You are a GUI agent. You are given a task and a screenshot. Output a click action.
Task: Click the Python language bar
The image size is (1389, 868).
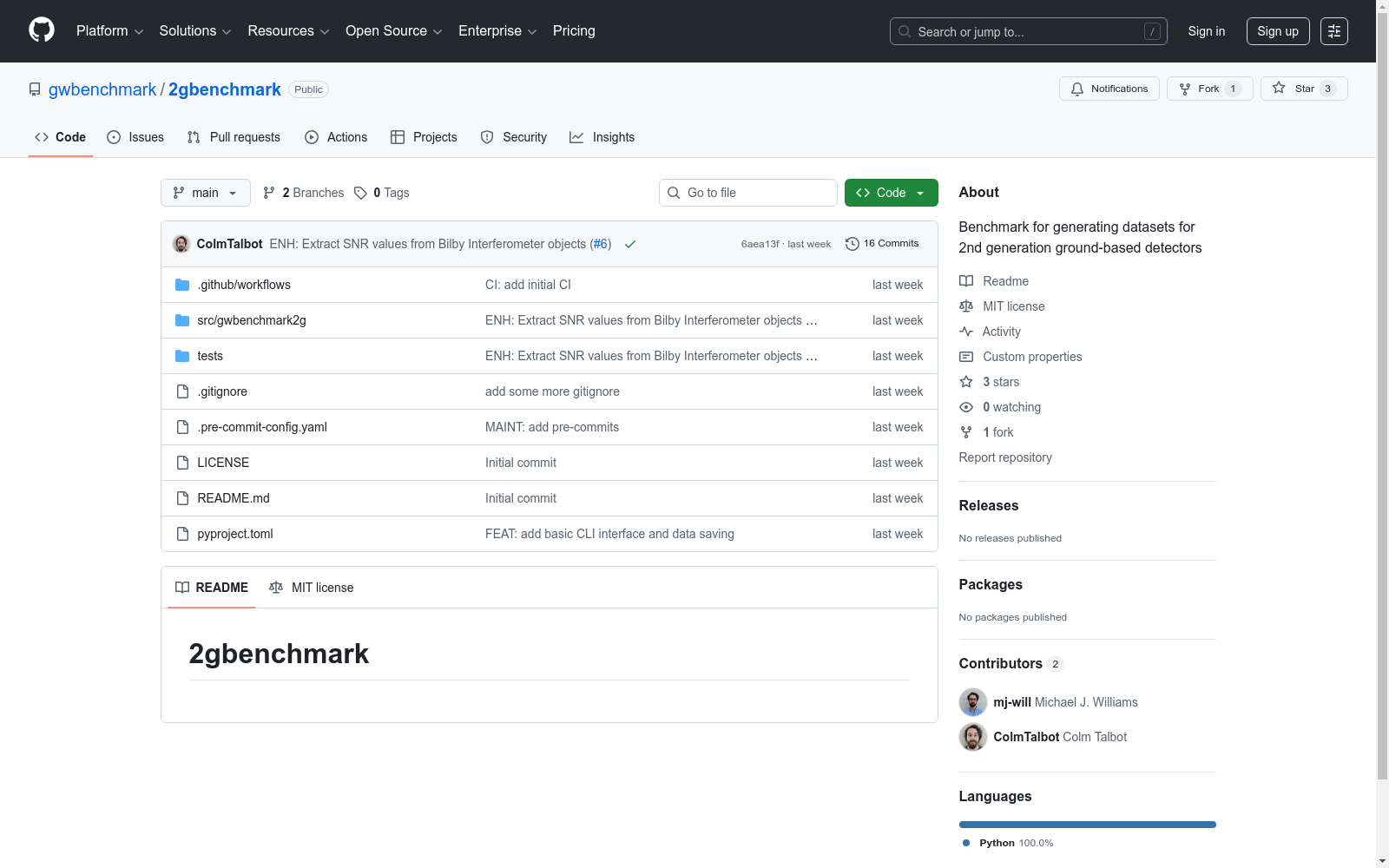point(1088,825)
